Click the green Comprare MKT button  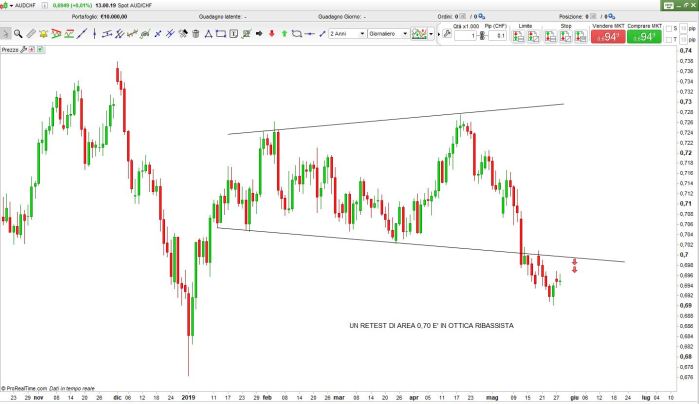(x=642, y=37)
